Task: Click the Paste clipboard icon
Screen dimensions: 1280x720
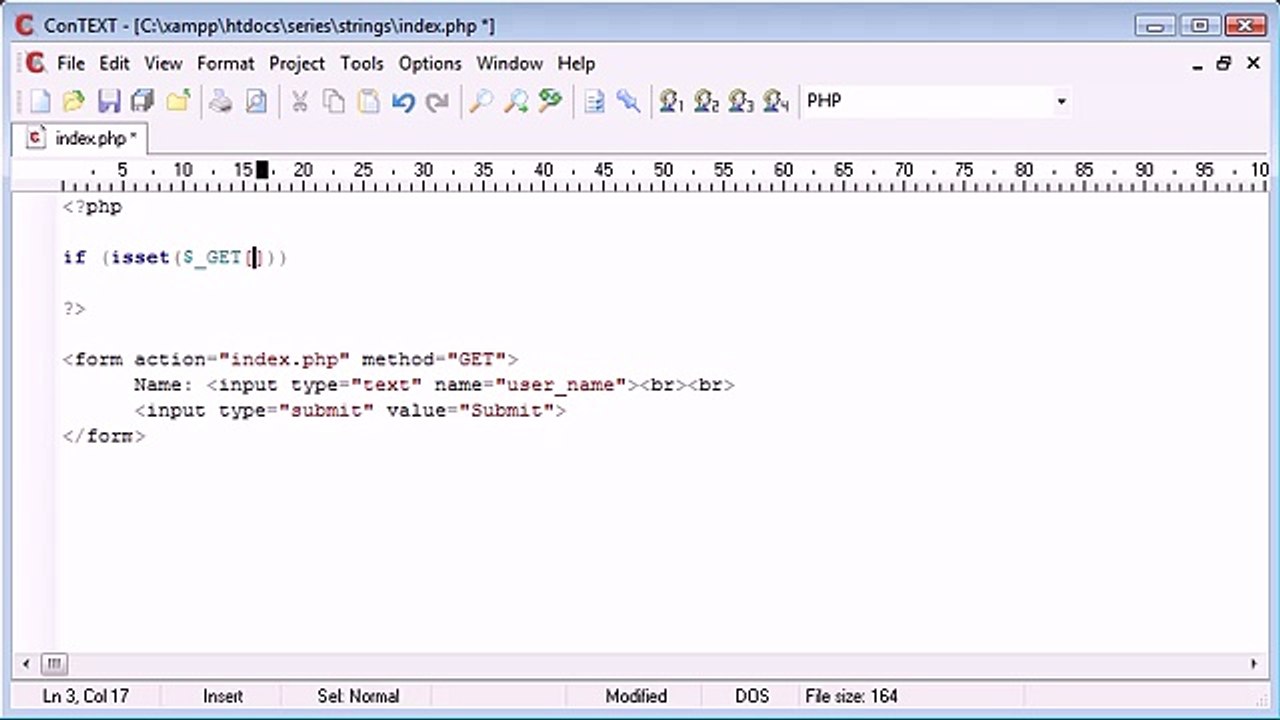Action: (368, 101)
